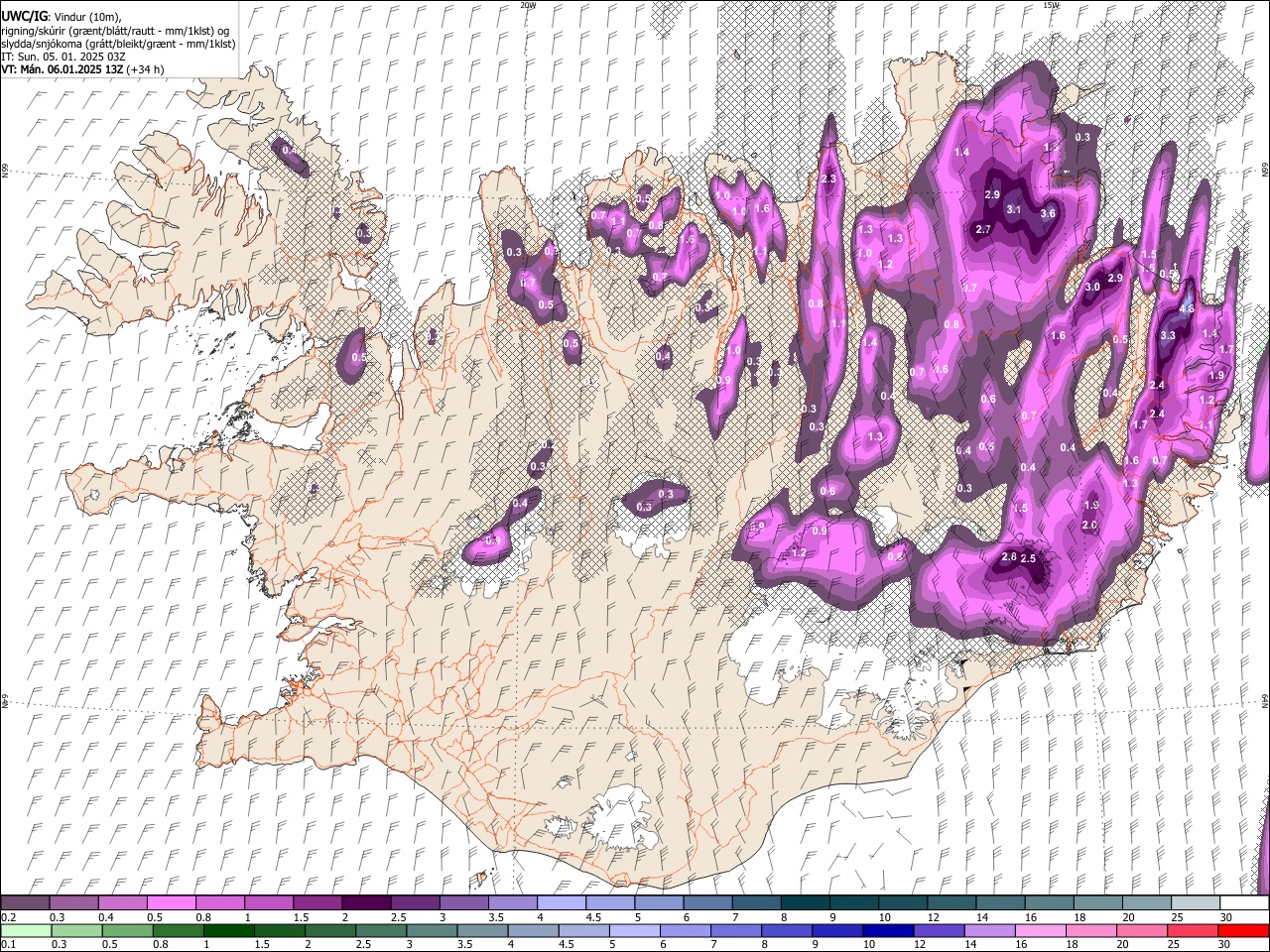This screenshot has width=1270, height=952.
Task: Click the 'slydda/snjókoma (grátt/bleikt/grænt - mm/1klst)' line
Action: pyautogui.click(x=118, y=44)
